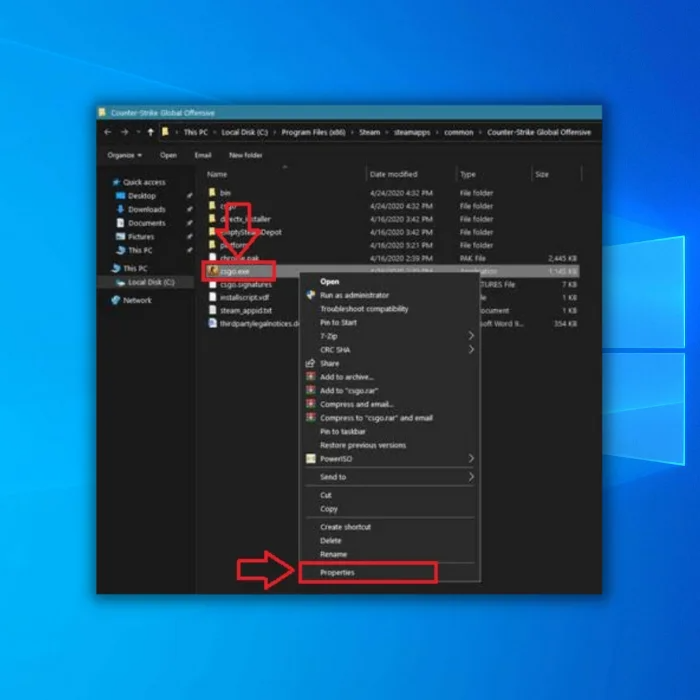
Task: Sort by the Size column header
Action: 542,174
